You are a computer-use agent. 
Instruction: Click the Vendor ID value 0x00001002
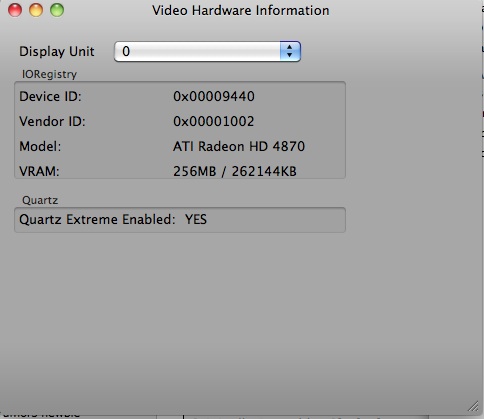coord(213,121)
